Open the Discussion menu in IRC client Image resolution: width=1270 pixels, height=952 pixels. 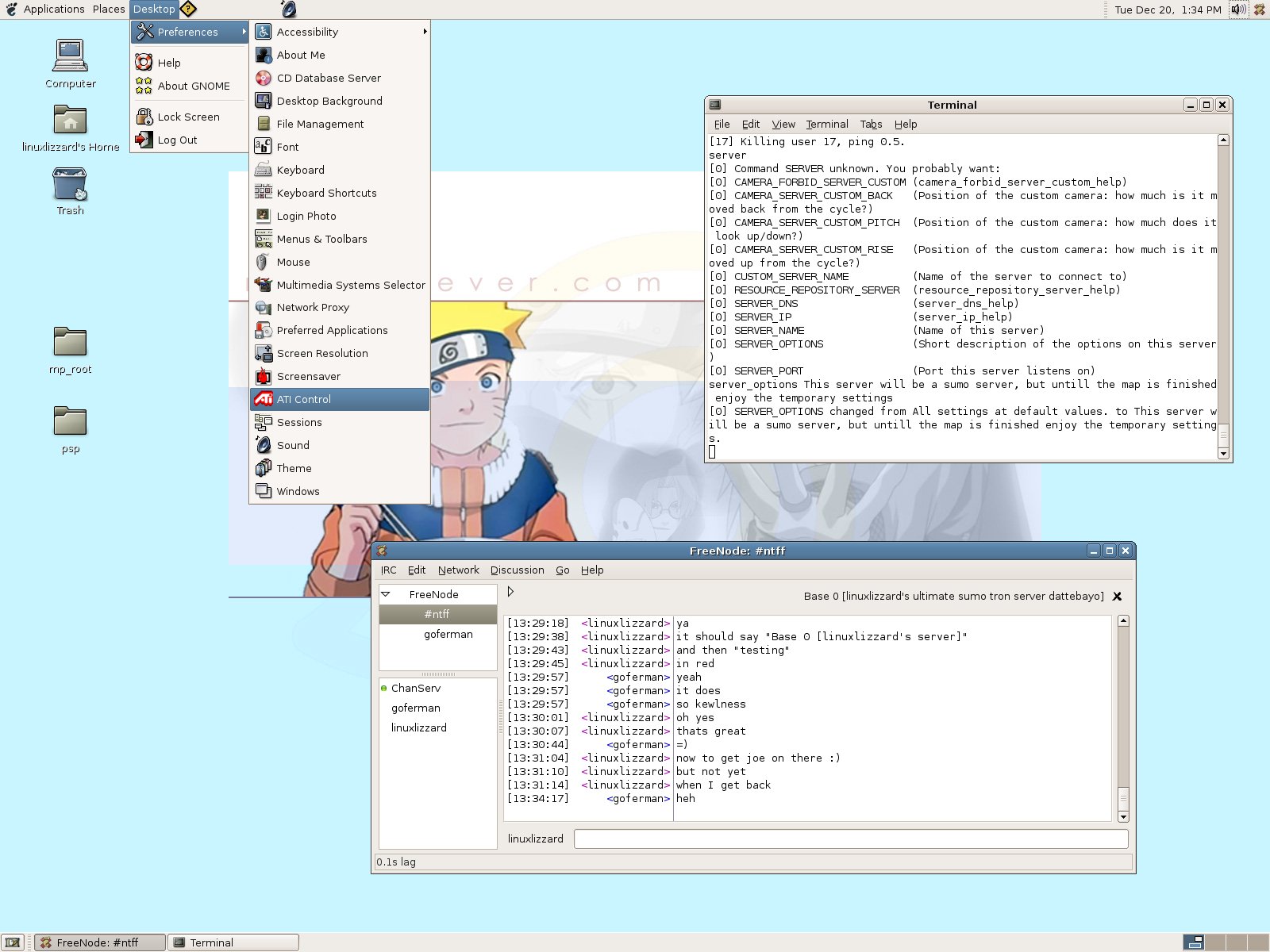pos(517,570)
